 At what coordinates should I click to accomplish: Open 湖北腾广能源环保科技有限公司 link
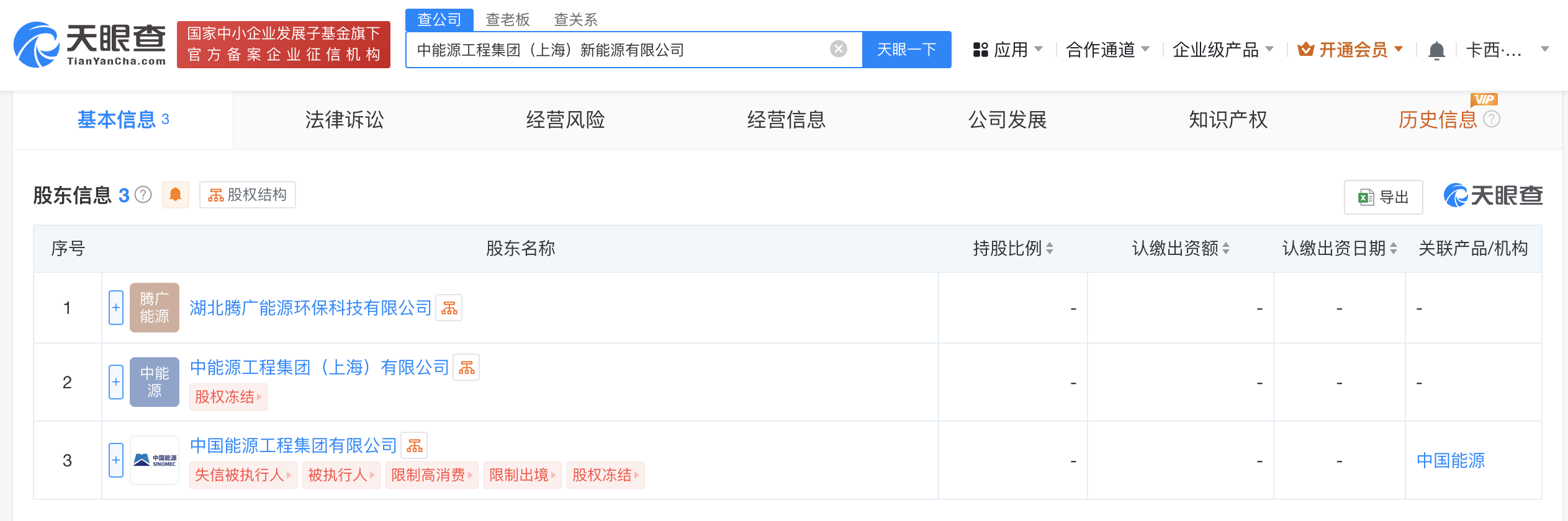[x=310, y=308]
